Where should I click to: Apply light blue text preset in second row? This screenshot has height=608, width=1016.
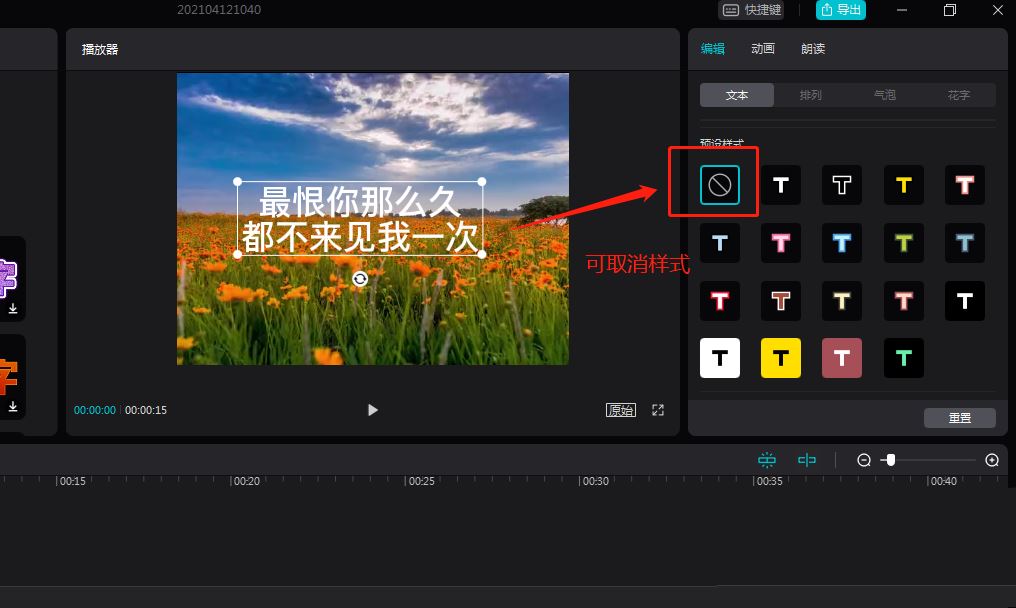coord(720,243)
